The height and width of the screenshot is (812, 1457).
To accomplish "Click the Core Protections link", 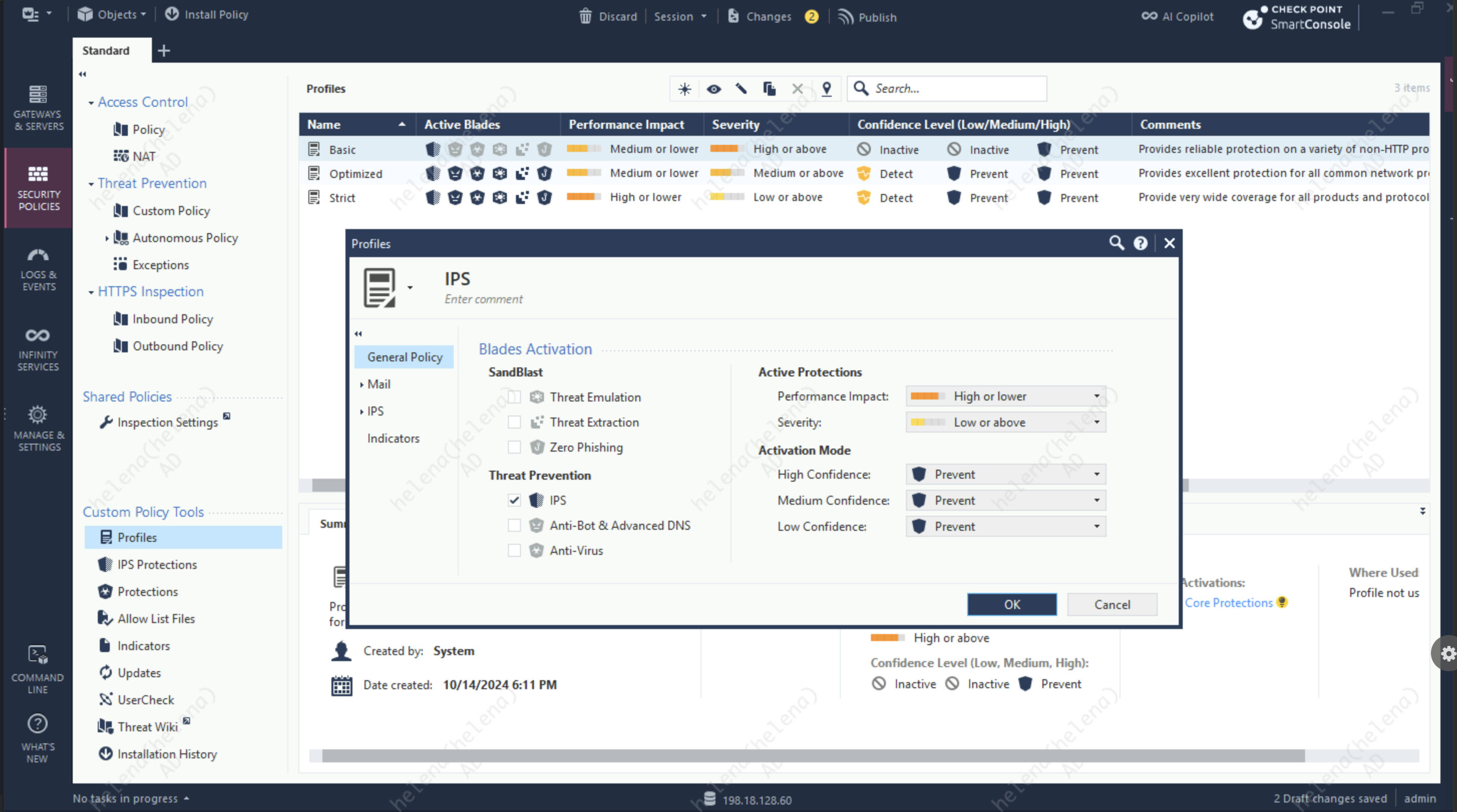I will (1228, 603).
